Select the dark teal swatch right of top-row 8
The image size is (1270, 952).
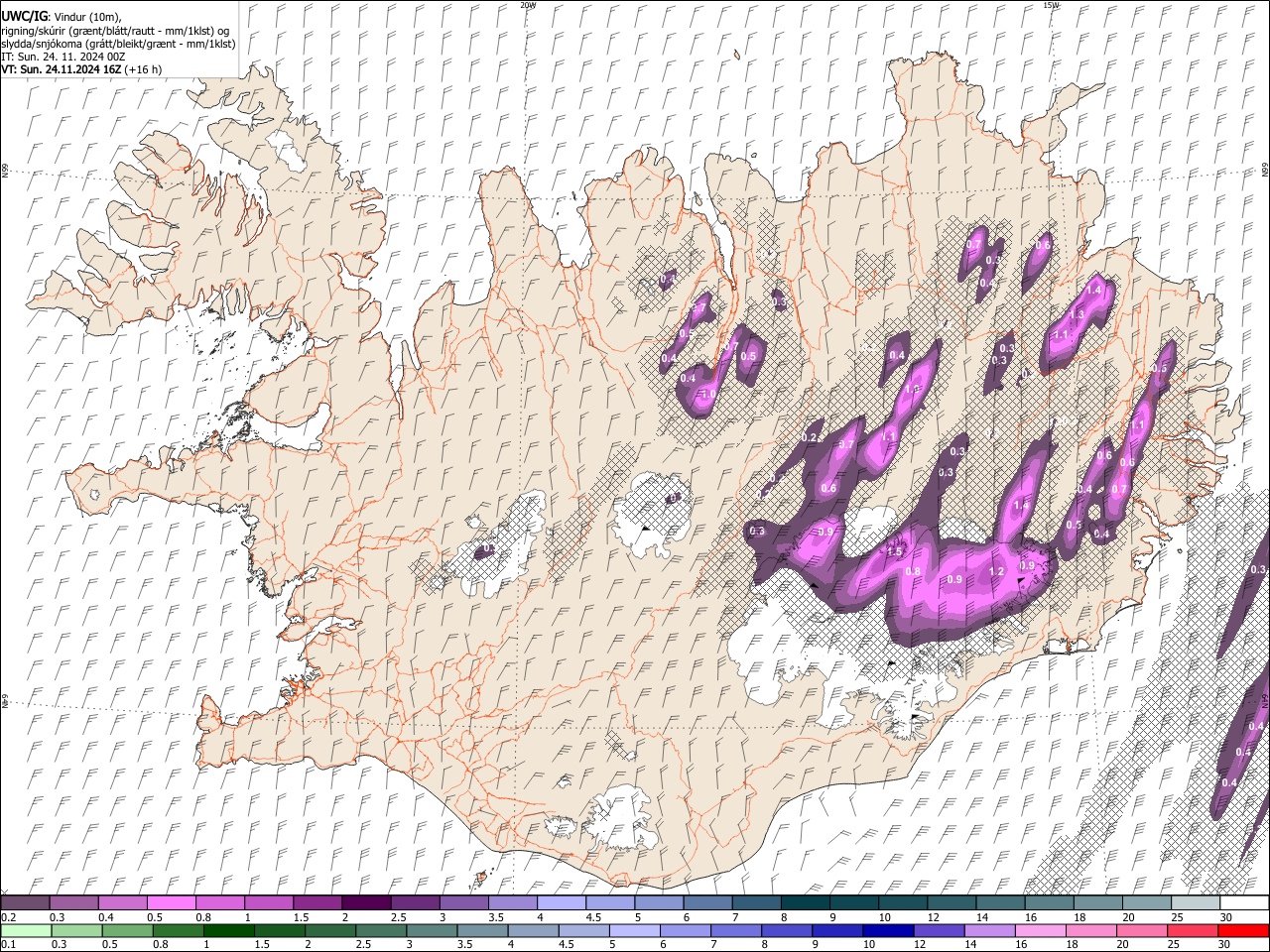807,903
